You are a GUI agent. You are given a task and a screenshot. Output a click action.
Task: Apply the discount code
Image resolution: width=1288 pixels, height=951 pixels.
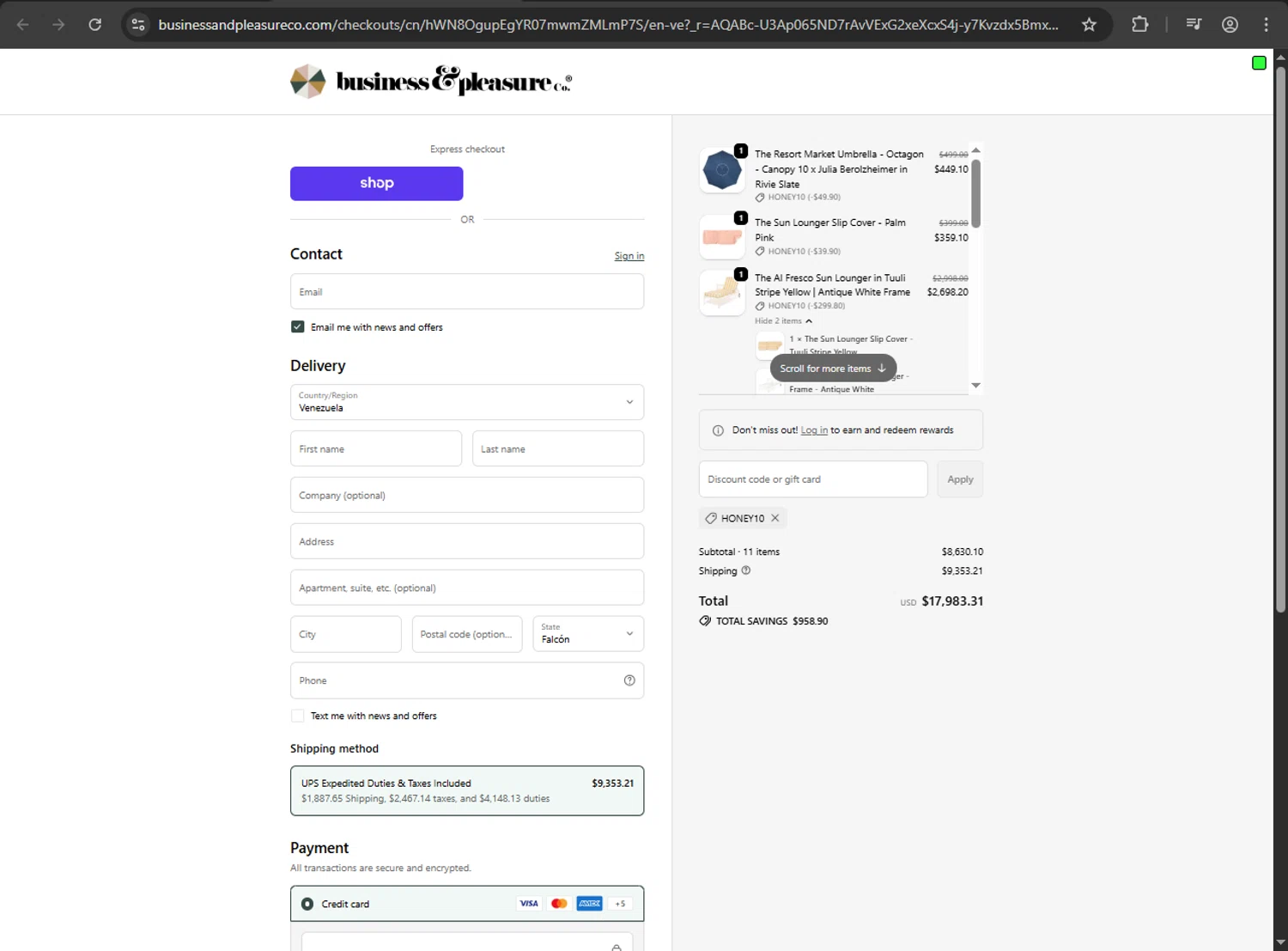(960, 479)
